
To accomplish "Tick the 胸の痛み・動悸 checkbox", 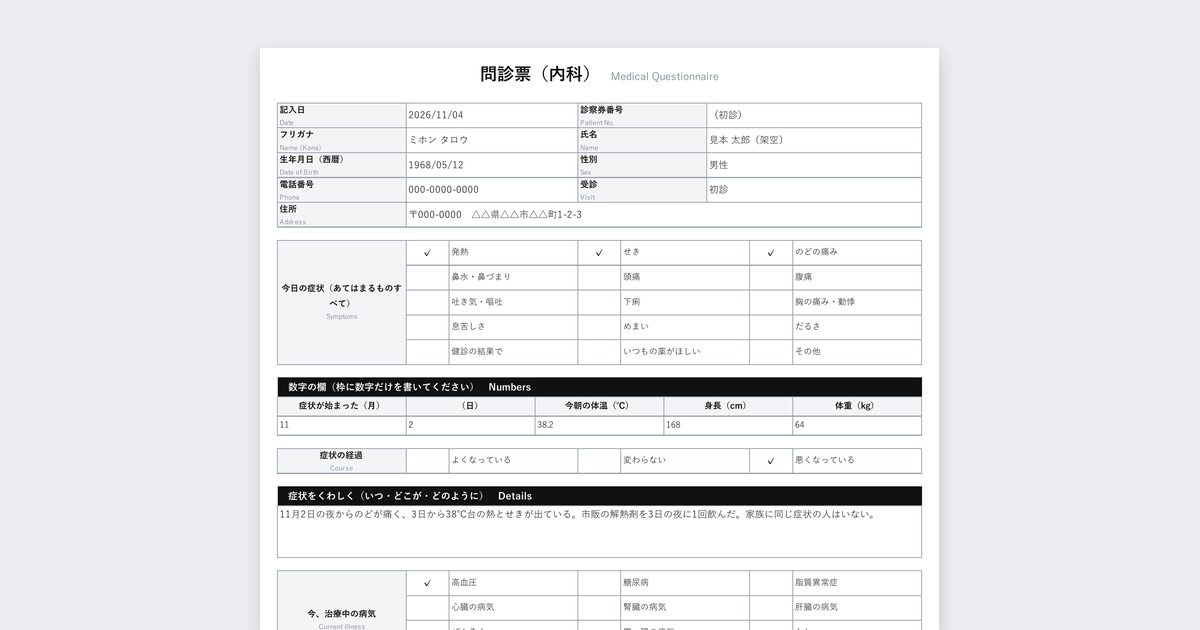I will [x=771, y=303].
